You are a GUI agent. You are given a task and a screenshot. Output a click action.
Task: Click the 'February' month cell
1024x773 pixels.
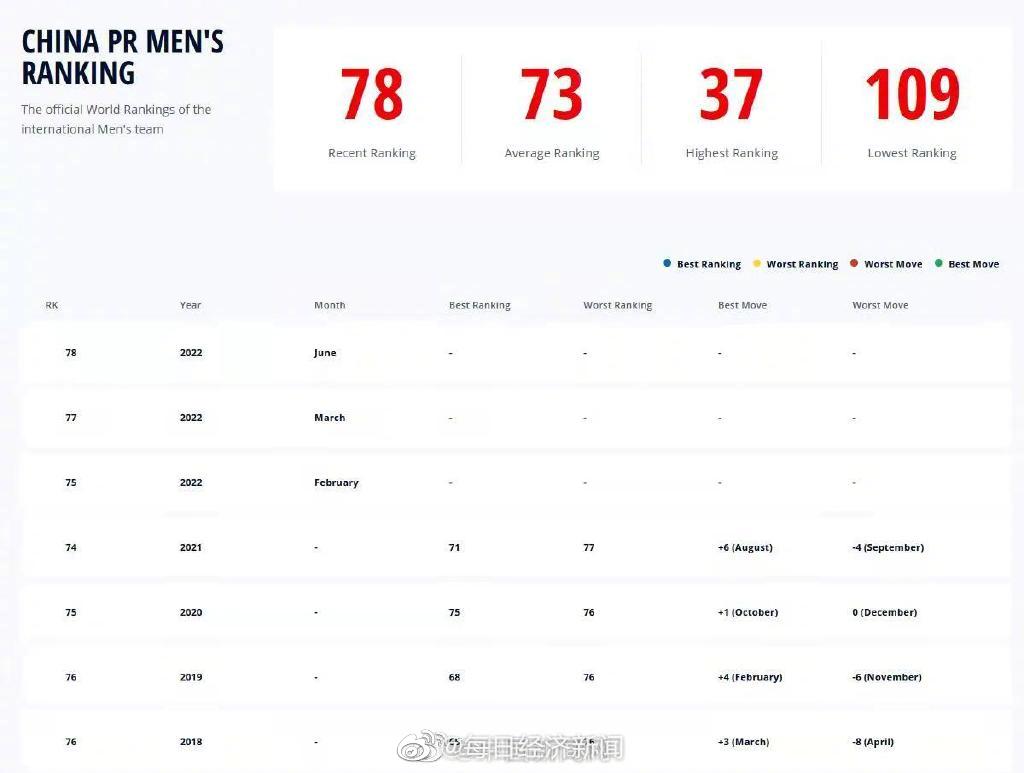pyautogui.click(x=336, y=483)
